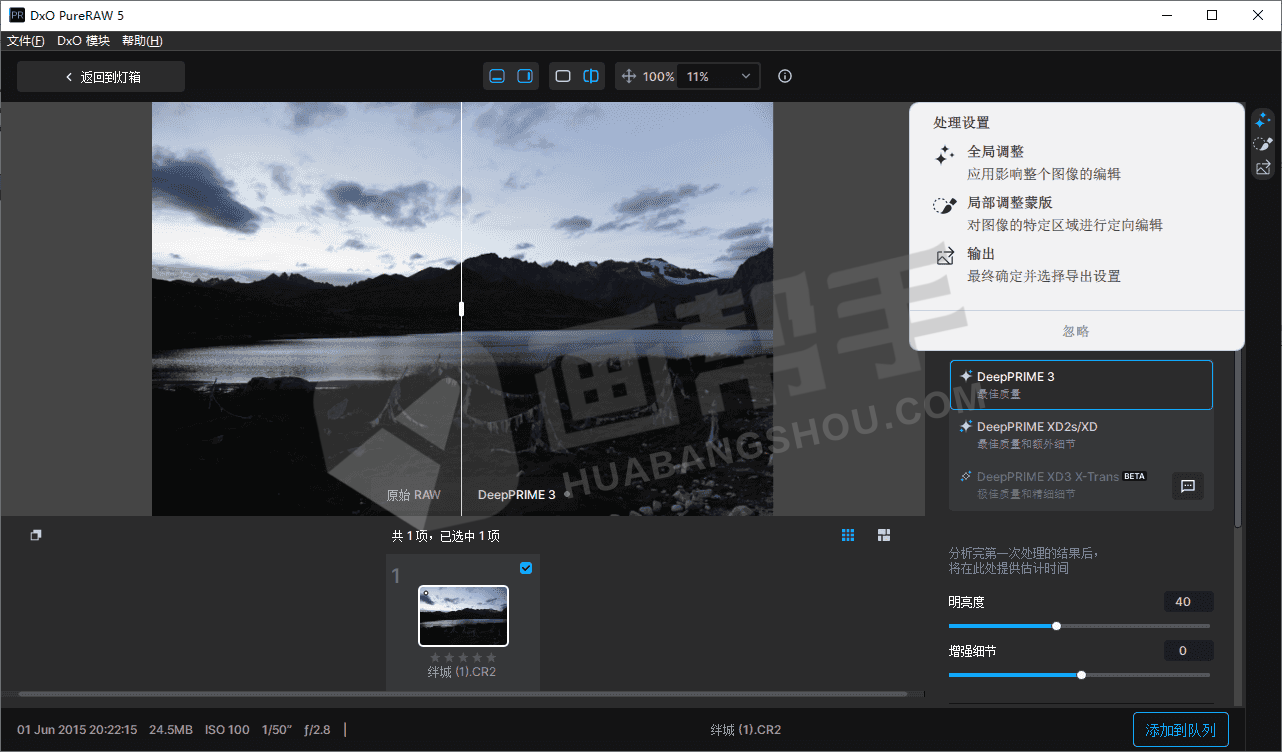1282x752 pixels.
Task: Open the image info icon
Action: point(785,76)
